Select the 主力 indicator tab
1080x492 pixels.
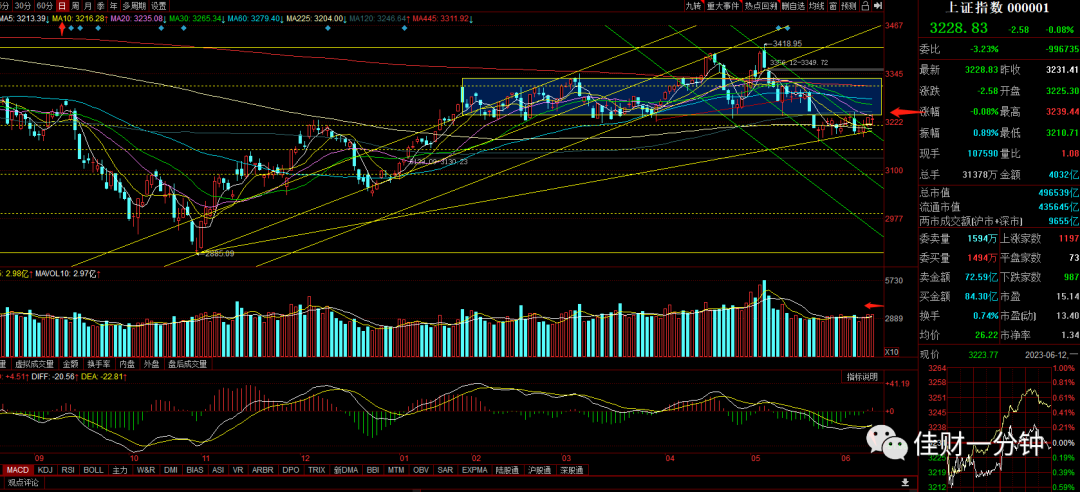click(x=120, y=470)
